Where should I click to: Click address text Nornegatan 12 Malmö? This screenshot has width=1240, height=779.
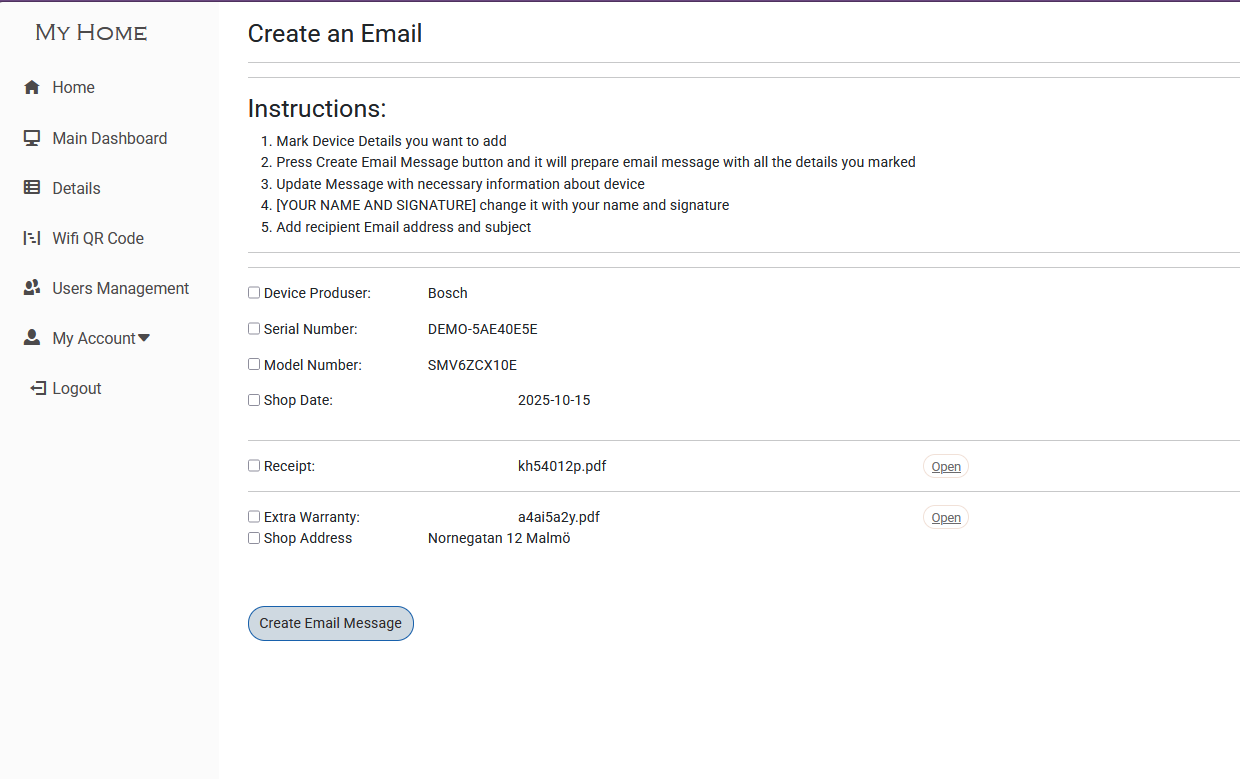499,538
